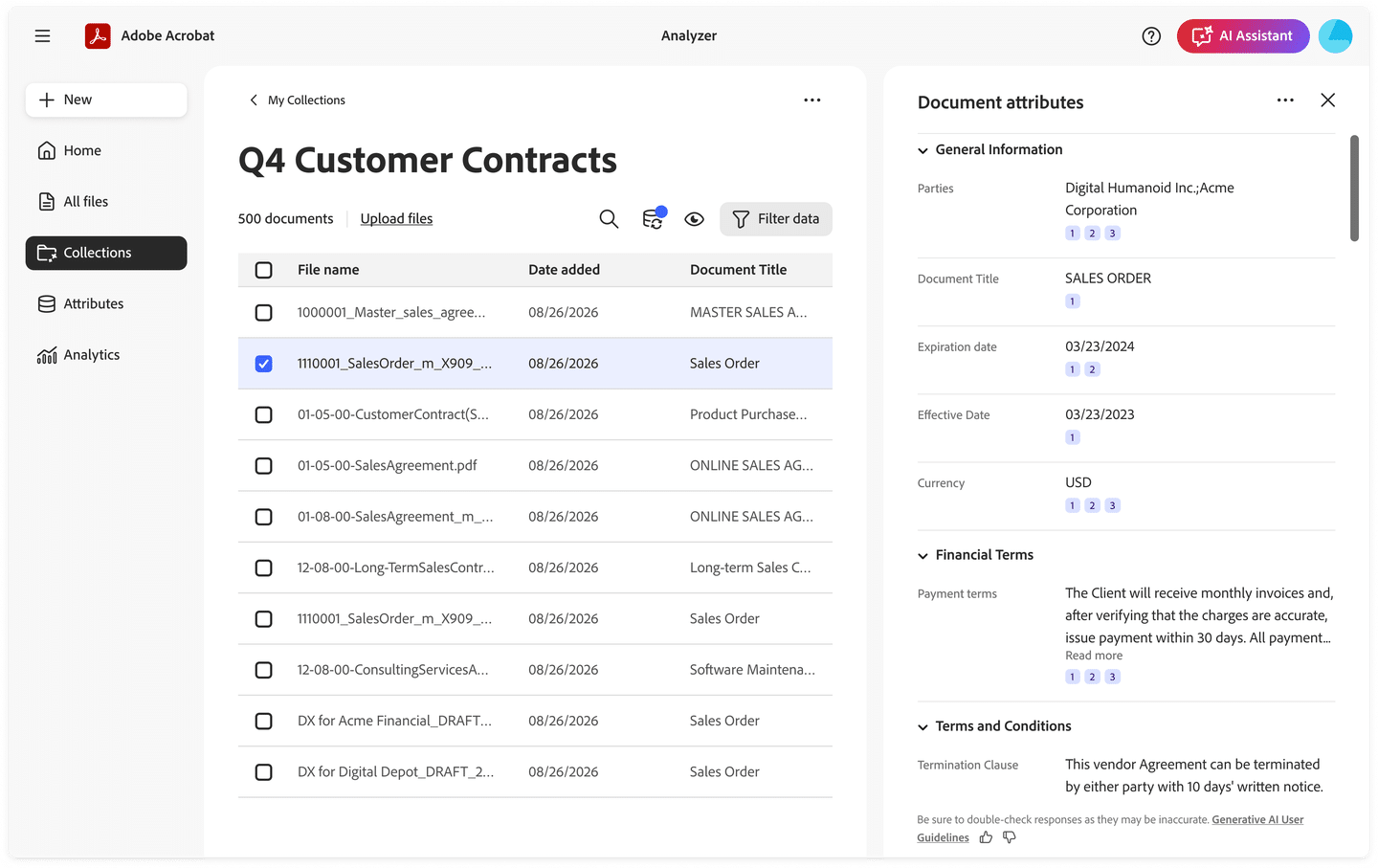Click citation badge 1 under Effective Date
This screenshot has width=1378, height=868.
(1073, 437)
